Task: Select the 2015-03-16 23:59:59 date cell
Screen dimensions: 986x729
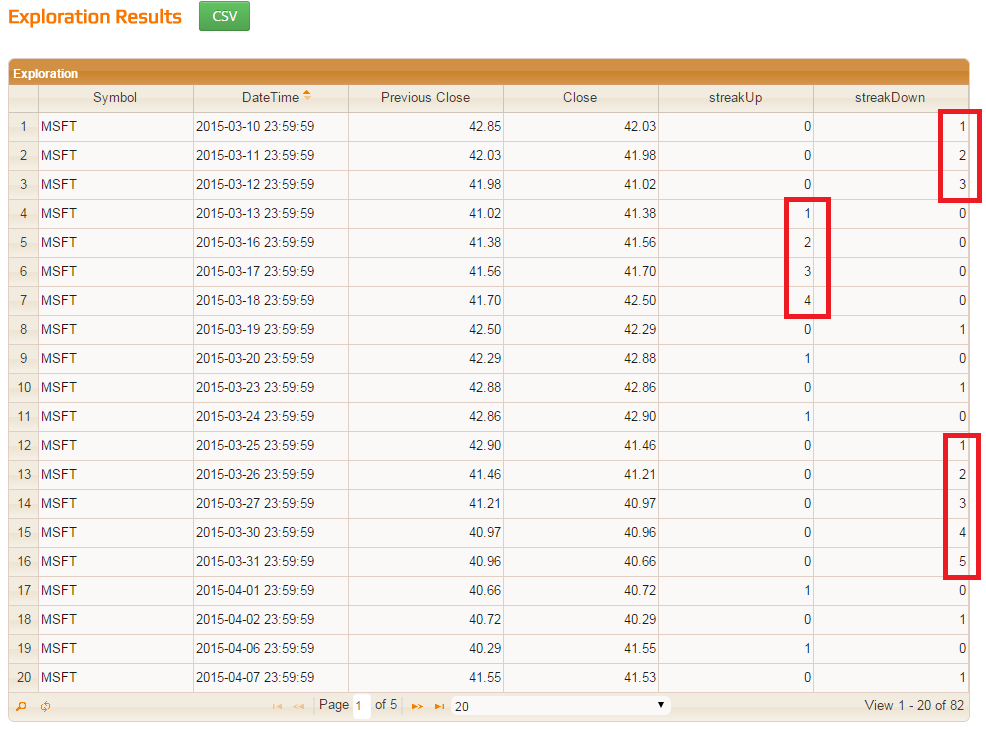Action: coord(270,242)
